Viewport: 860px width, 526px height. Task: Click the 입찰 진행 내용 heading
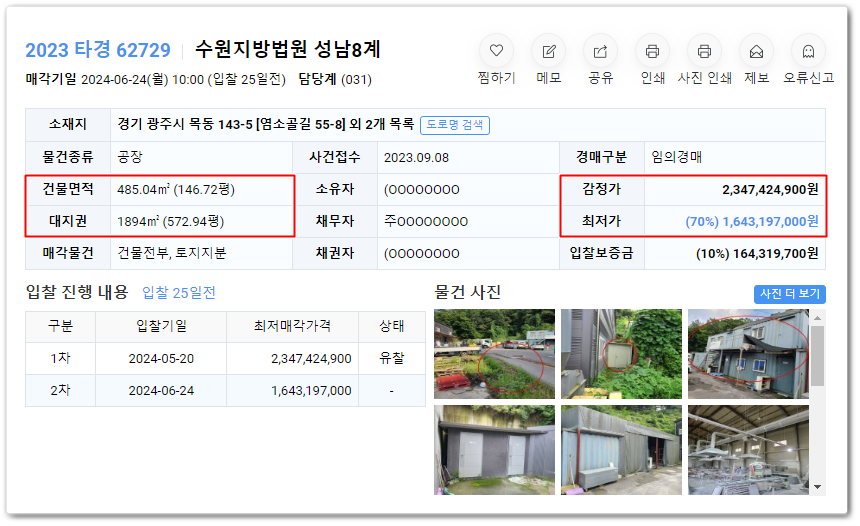[x=77, y=292]
